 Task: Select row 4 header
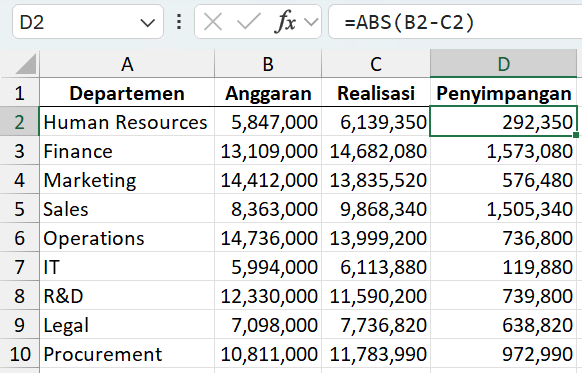click(x=20, y=180)
